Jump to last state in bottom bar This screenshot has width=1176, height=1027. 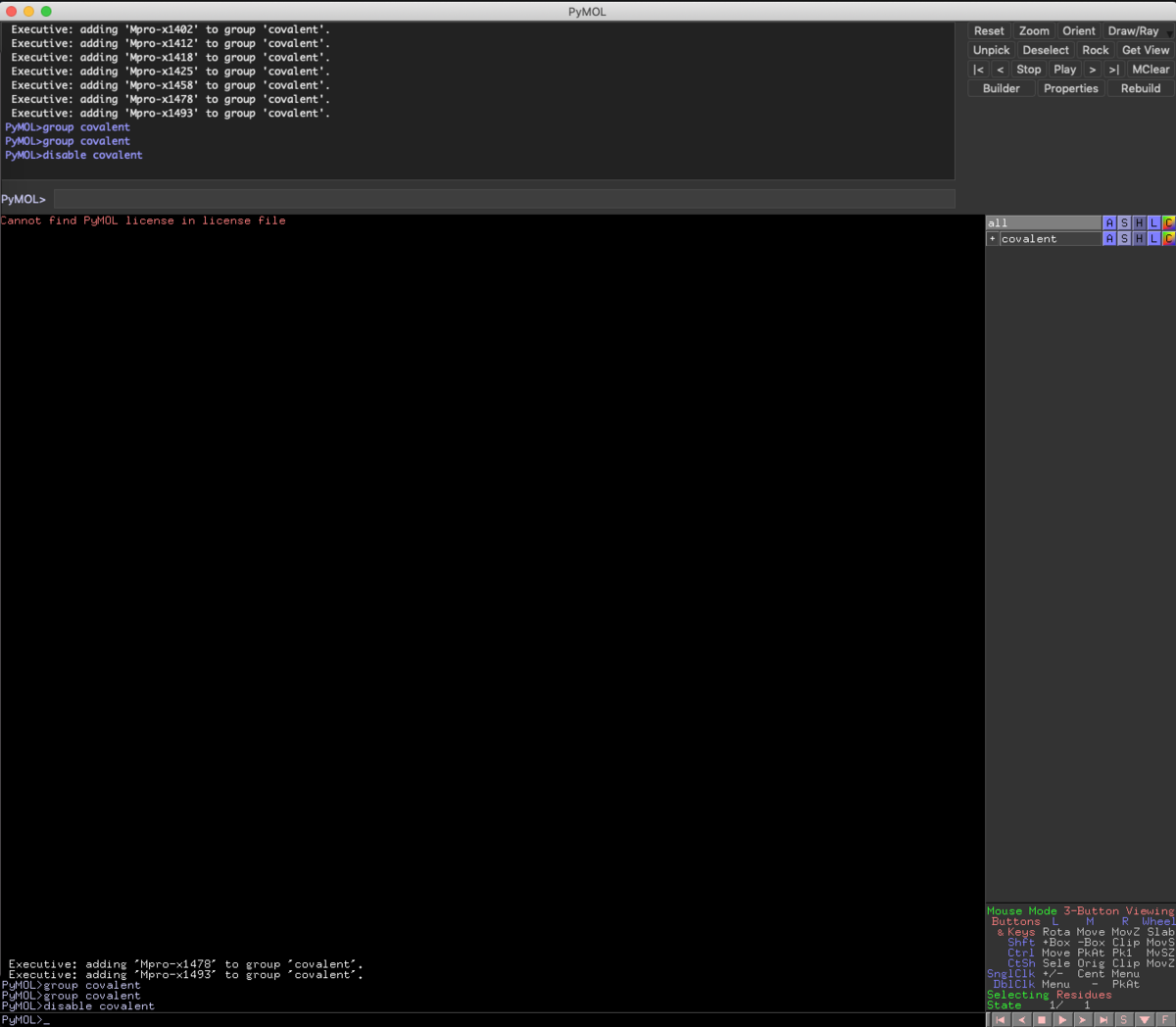tap(1103, 1020)
